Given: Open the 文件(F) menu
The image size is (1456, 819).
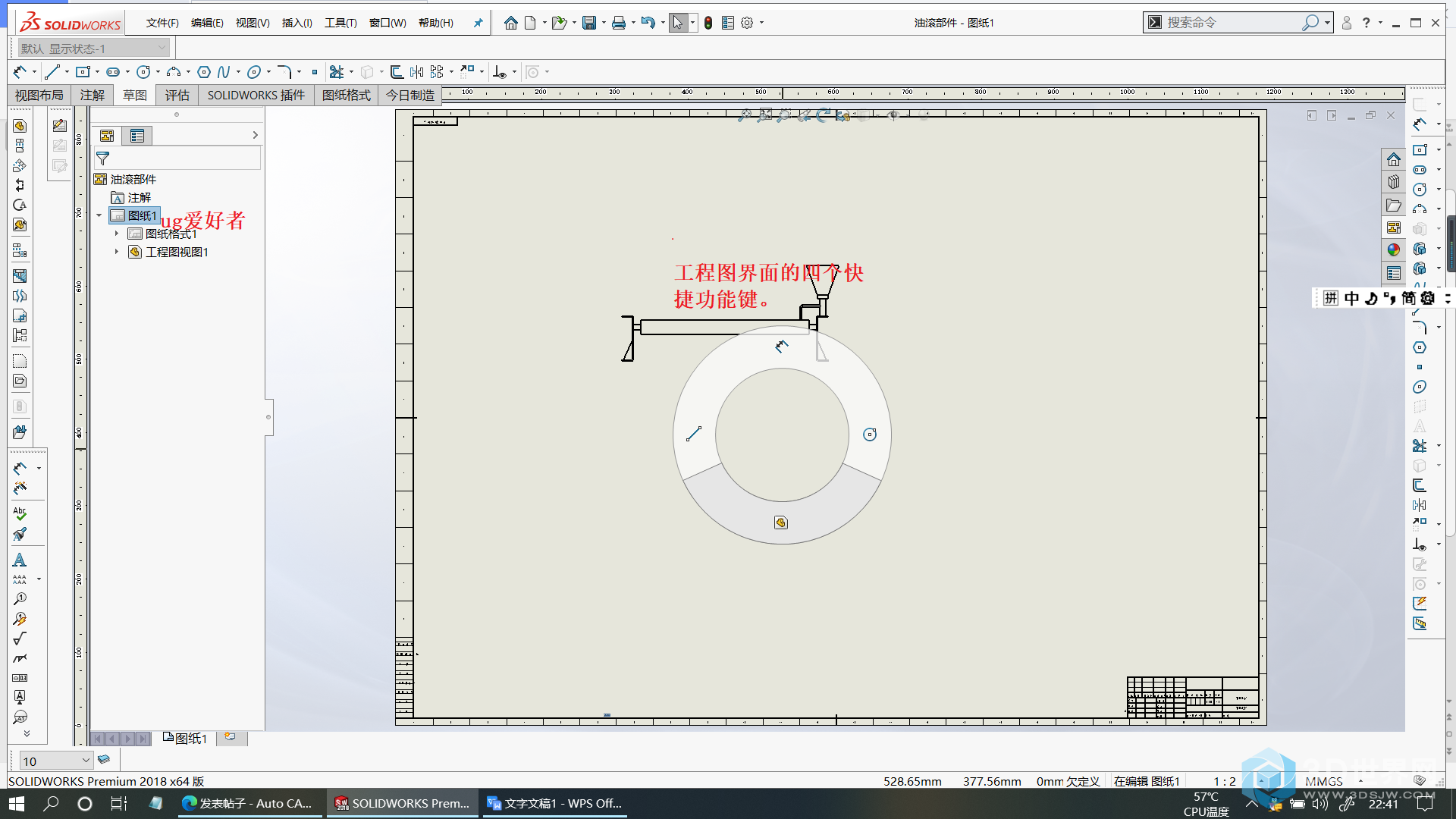Looking at the screenshot, I should [162, 23].
